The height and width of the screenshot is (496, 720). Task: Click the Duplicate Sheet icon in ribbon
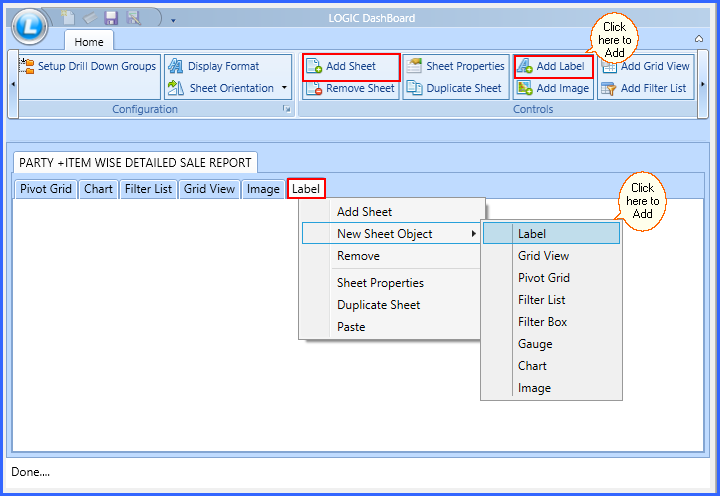pos(414,88)
